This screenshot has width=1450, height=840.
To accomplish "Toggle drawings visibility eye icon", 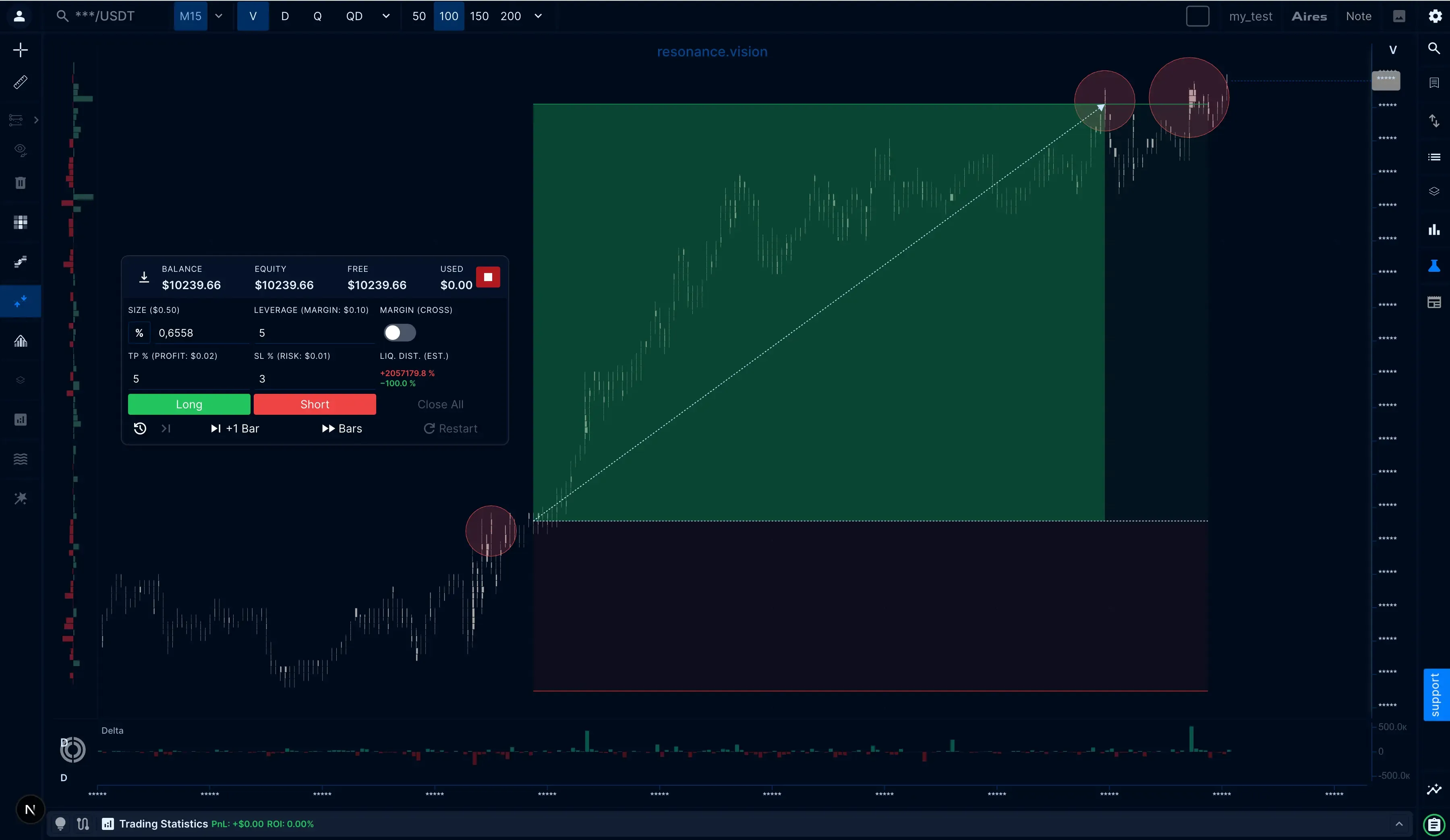I will pos(20,150).
